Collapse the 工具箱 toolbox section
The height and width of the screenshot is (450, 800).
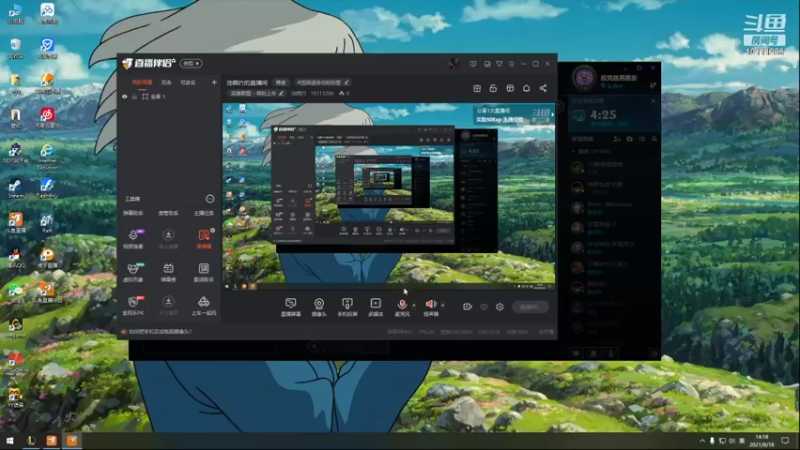pos(210,198)
